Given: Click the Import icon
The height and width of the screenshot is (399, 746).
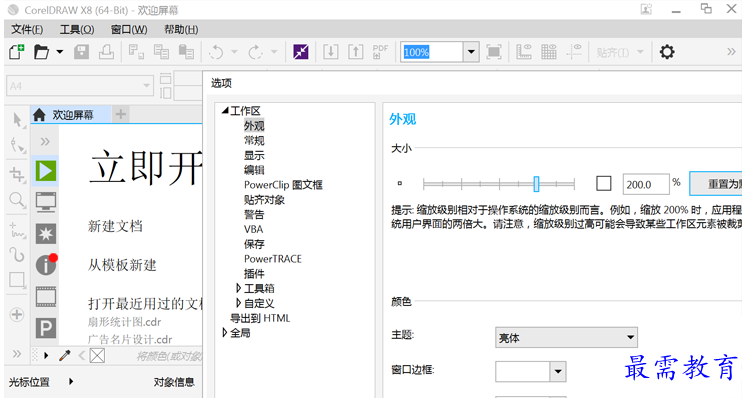Looking at the screenshot, I should click(331, 52).
